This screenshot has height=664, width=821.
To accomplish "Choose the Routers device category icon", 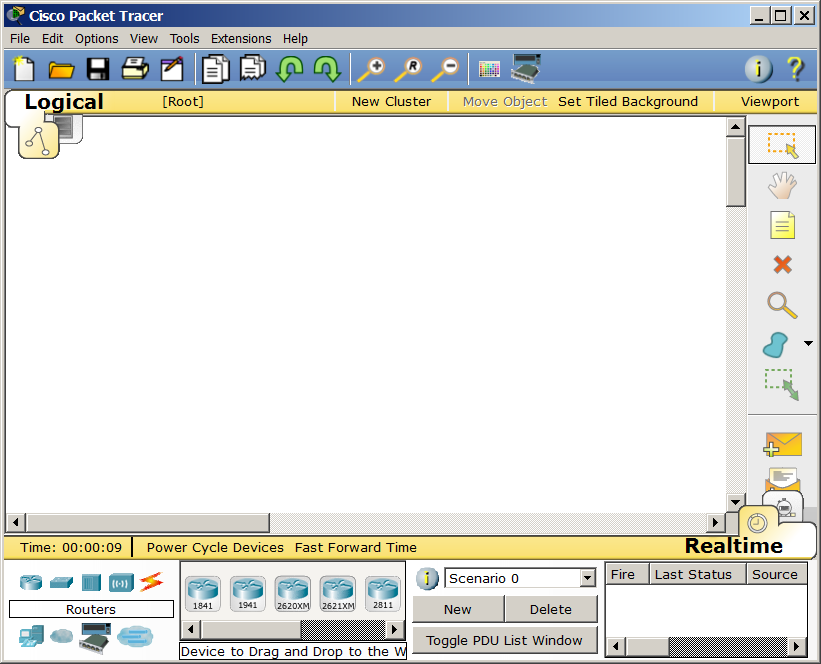I will 31,582.
